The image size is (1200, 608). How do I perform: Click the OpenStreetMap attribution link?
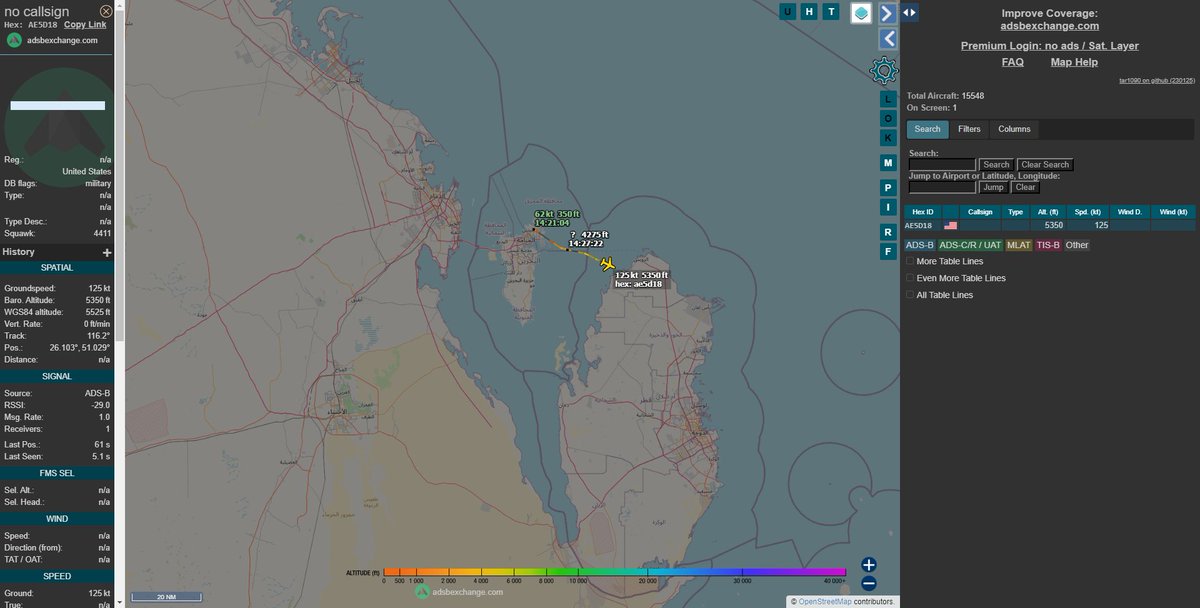825,602
